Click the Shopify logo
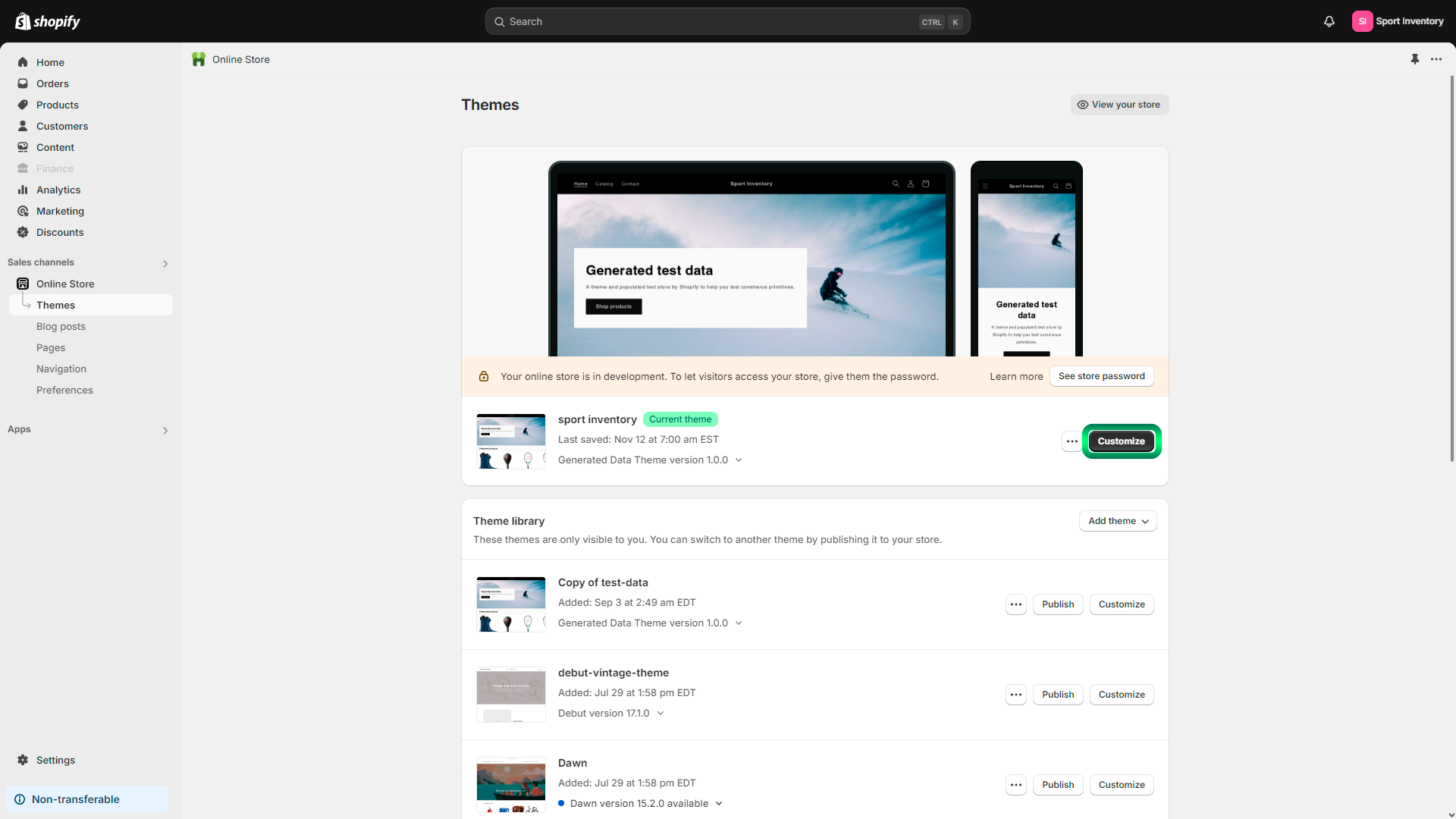The height and width of the screenshot is (819, 1456). coord(48,21)
